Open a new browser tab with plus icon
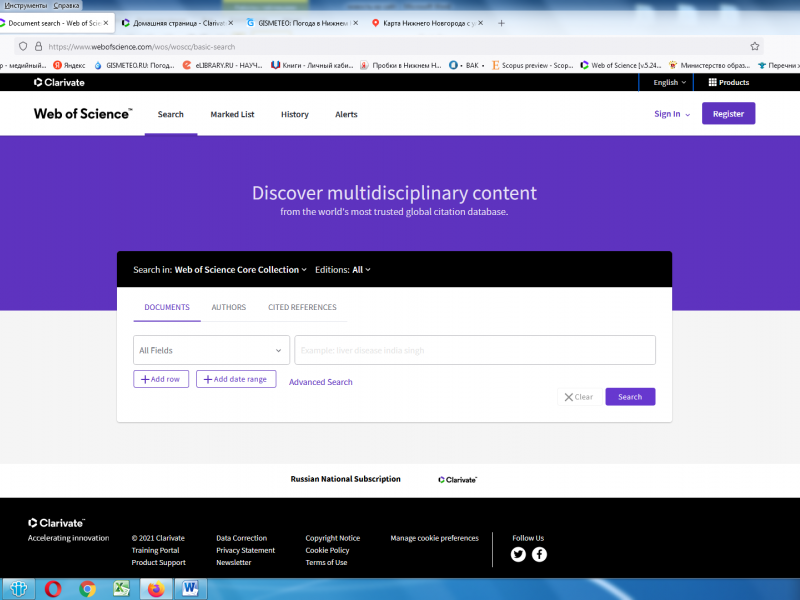 click(501, 23)
